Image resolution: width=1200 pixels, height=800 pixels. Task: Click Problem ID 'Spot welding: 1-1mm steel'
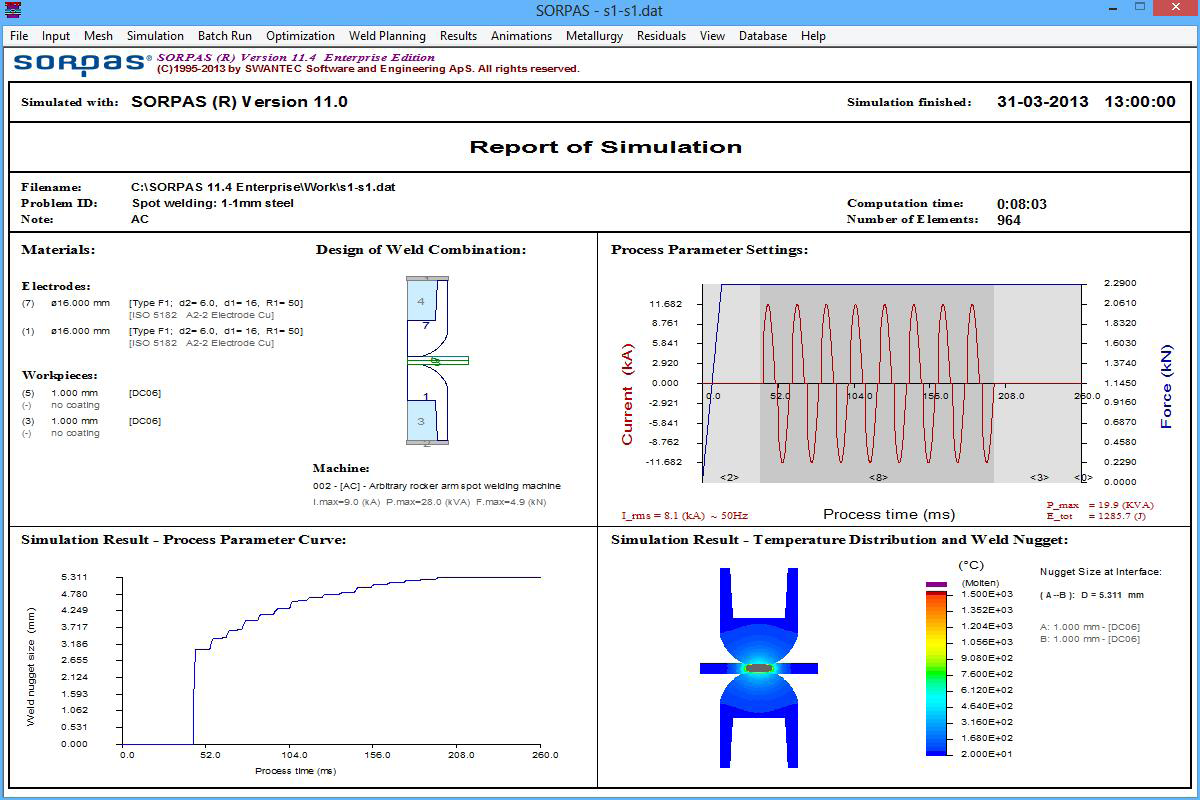click(213, 203)
